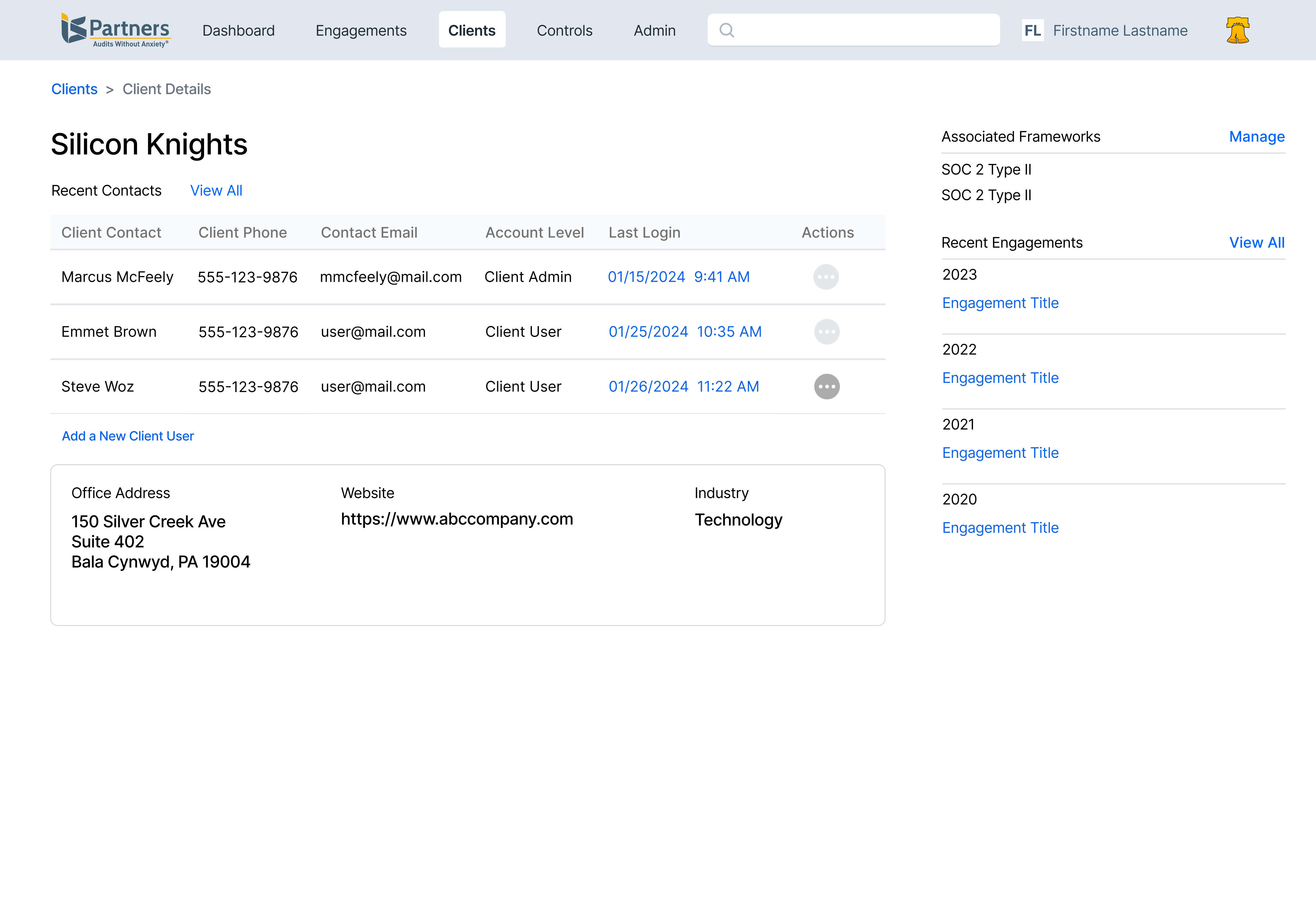1316x902 pixels.
Task: Open actions menu for Marcus McFeely
Action: point(826,277)
